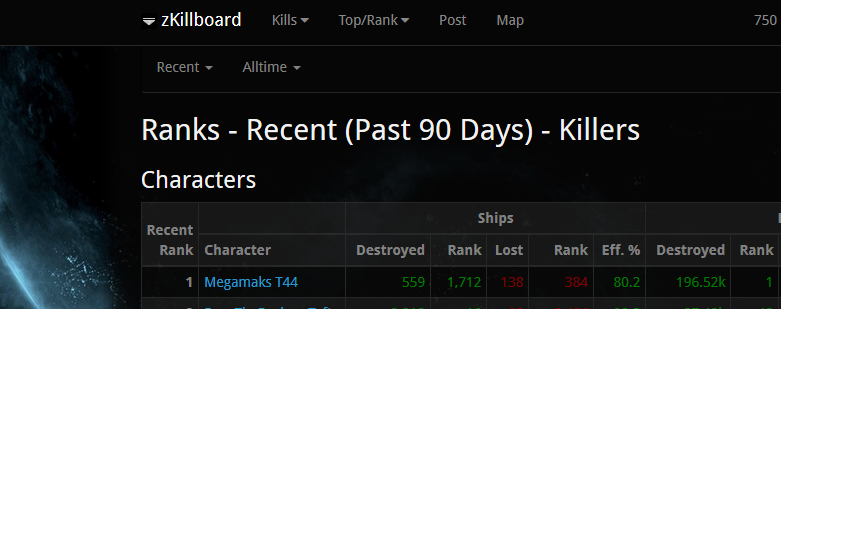Click the Eff. % column header
The width and height of the screenshot is (864, 540).
pos(620,250)
